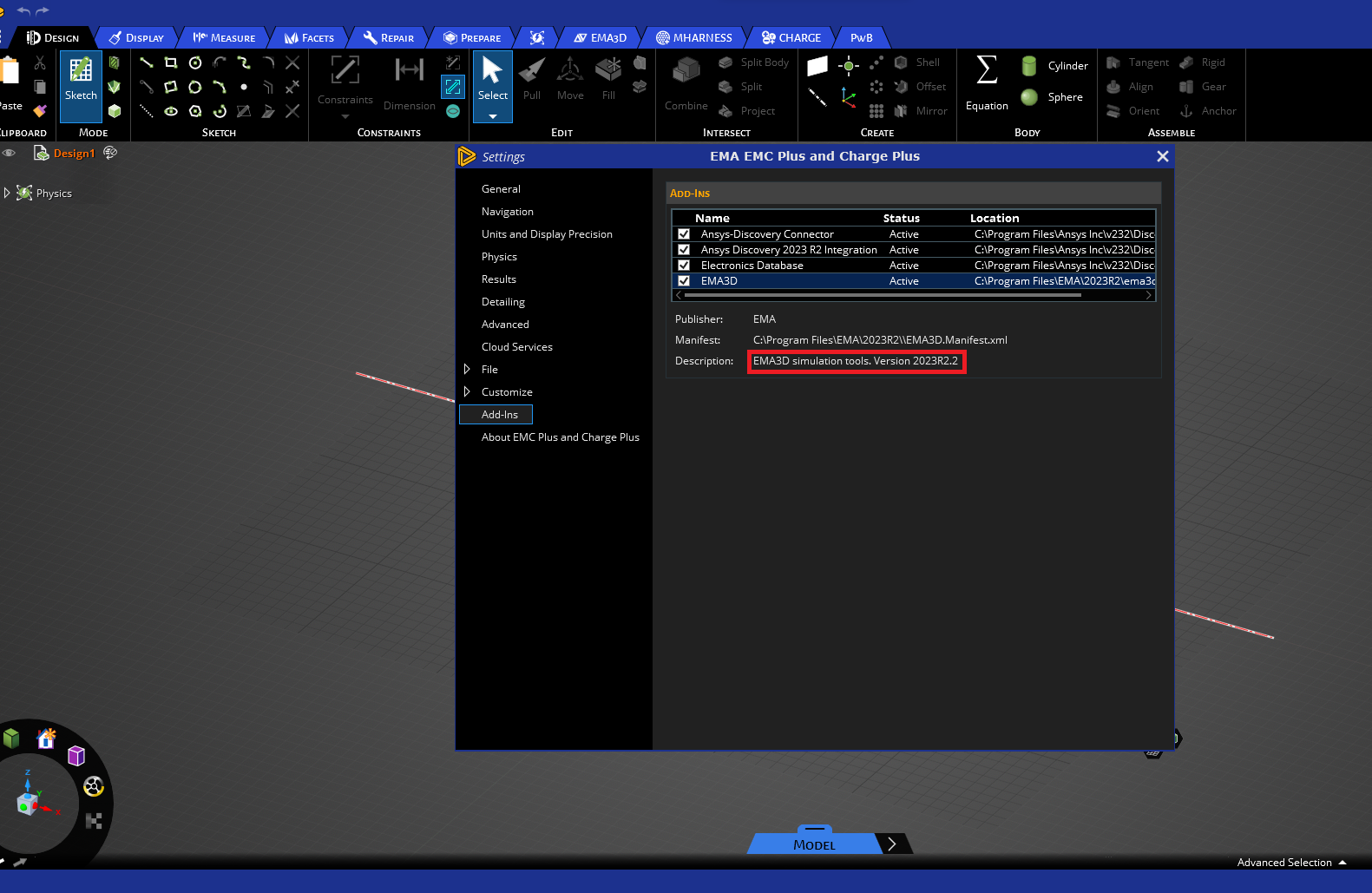Image resolution: width=1372 pixels, height=893 pixels.
Task: Open Cloud Services settings page
Action: click(517, 347)
